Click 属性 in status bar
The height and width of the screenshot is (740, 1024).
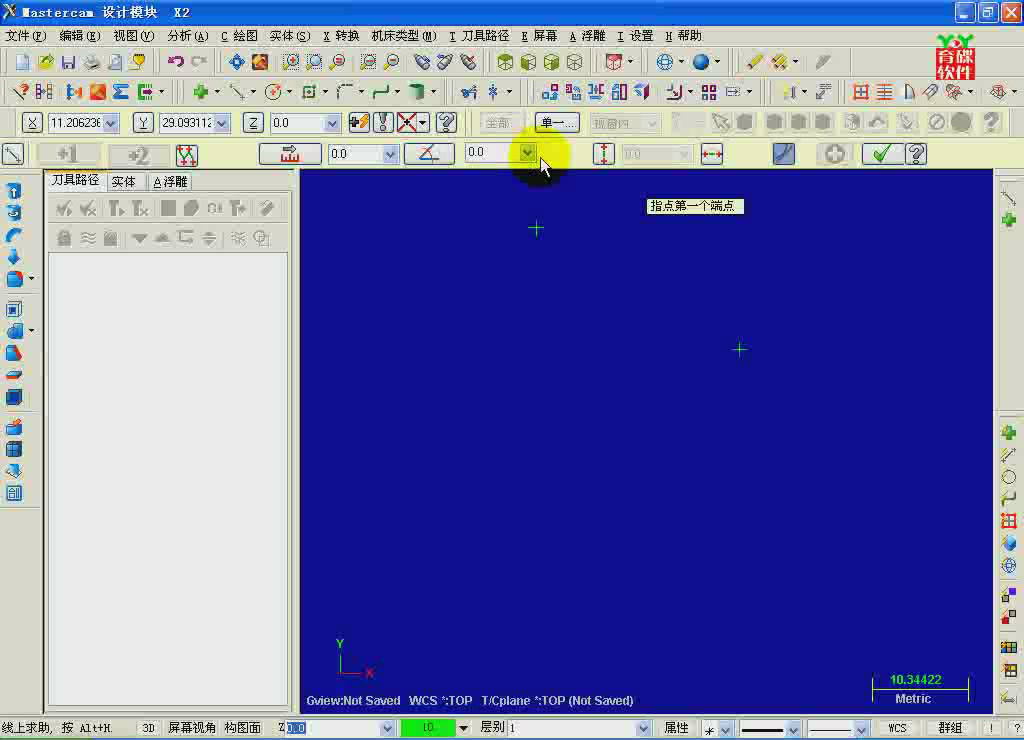677,728
